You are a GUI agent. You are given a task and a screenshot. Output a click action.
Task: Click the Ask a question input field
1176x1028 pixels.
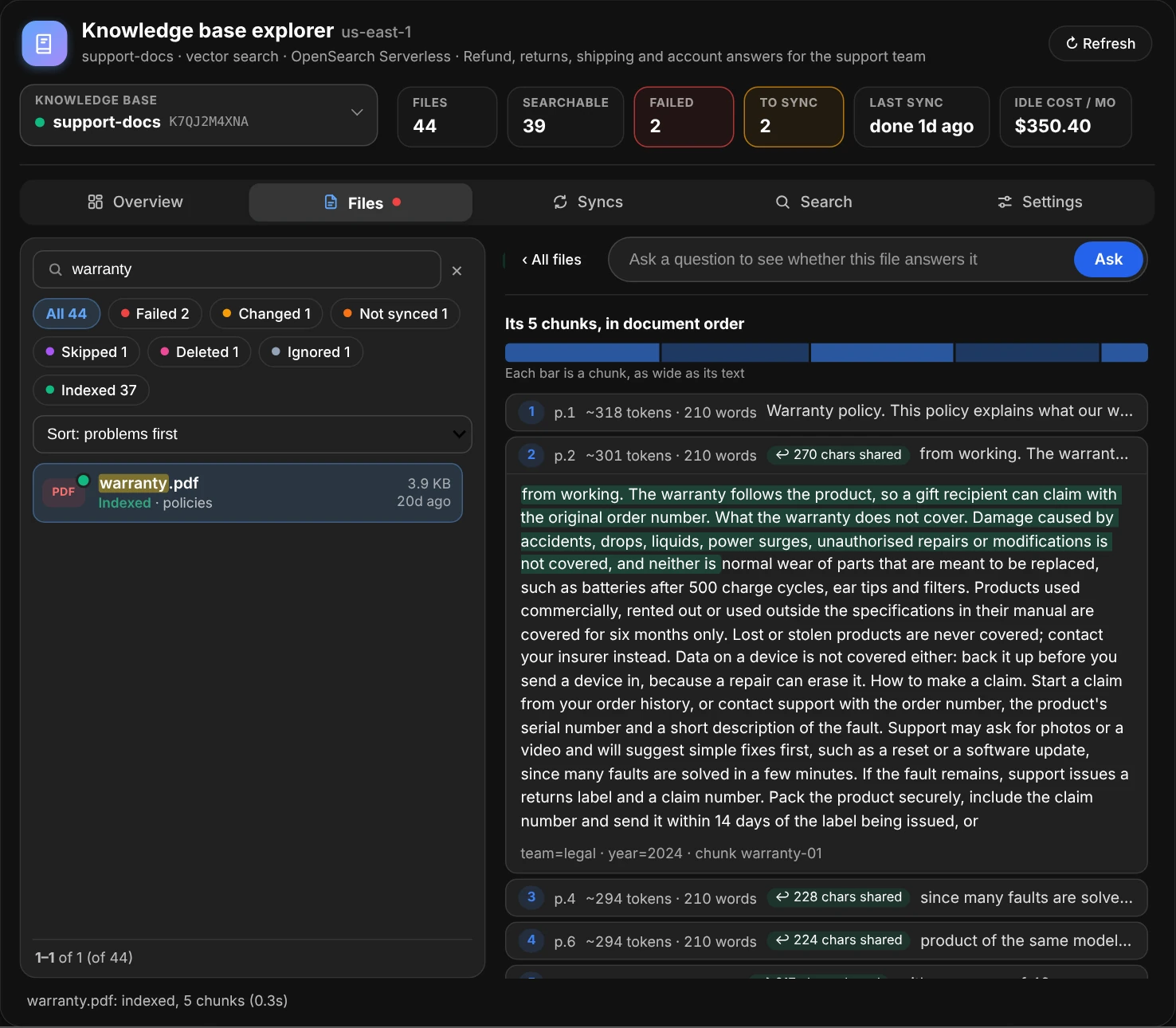tap(841, 260)
